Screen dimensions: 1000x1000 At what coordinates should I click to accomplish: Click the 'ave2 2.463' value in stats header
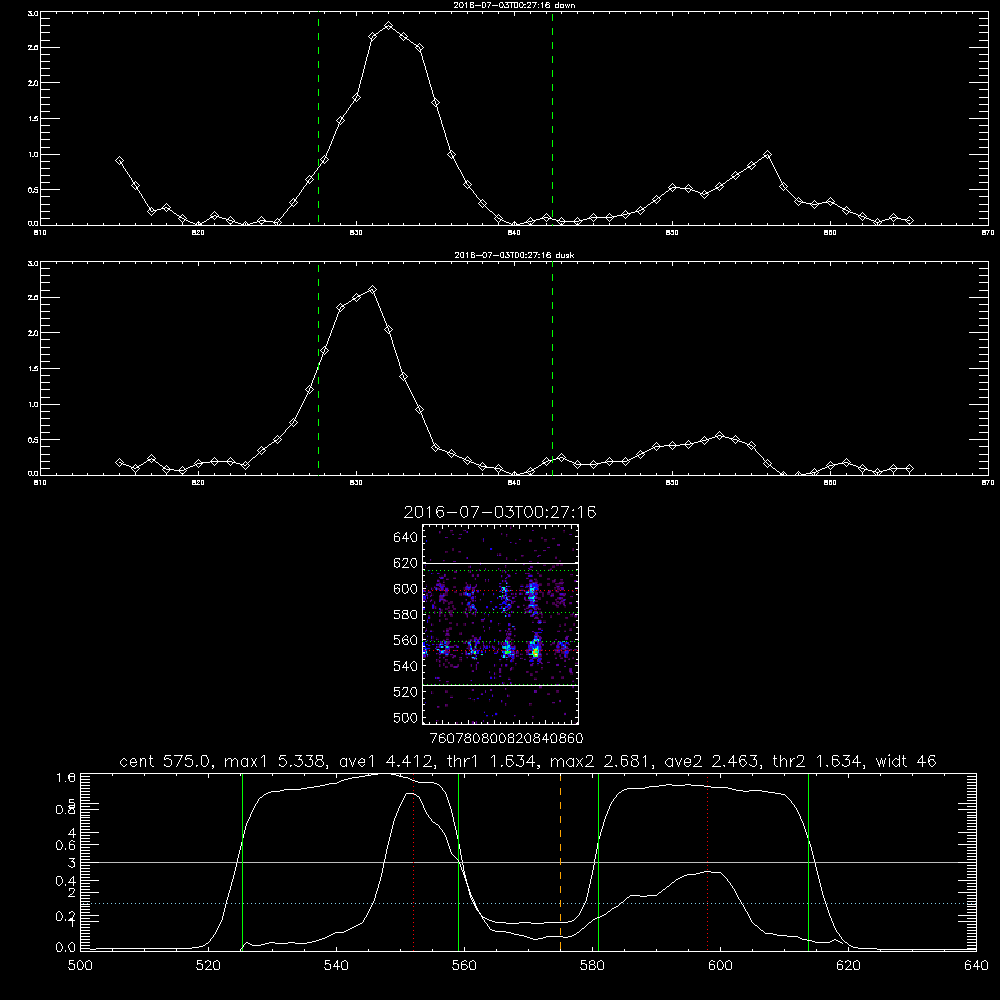tap(712, 761)
